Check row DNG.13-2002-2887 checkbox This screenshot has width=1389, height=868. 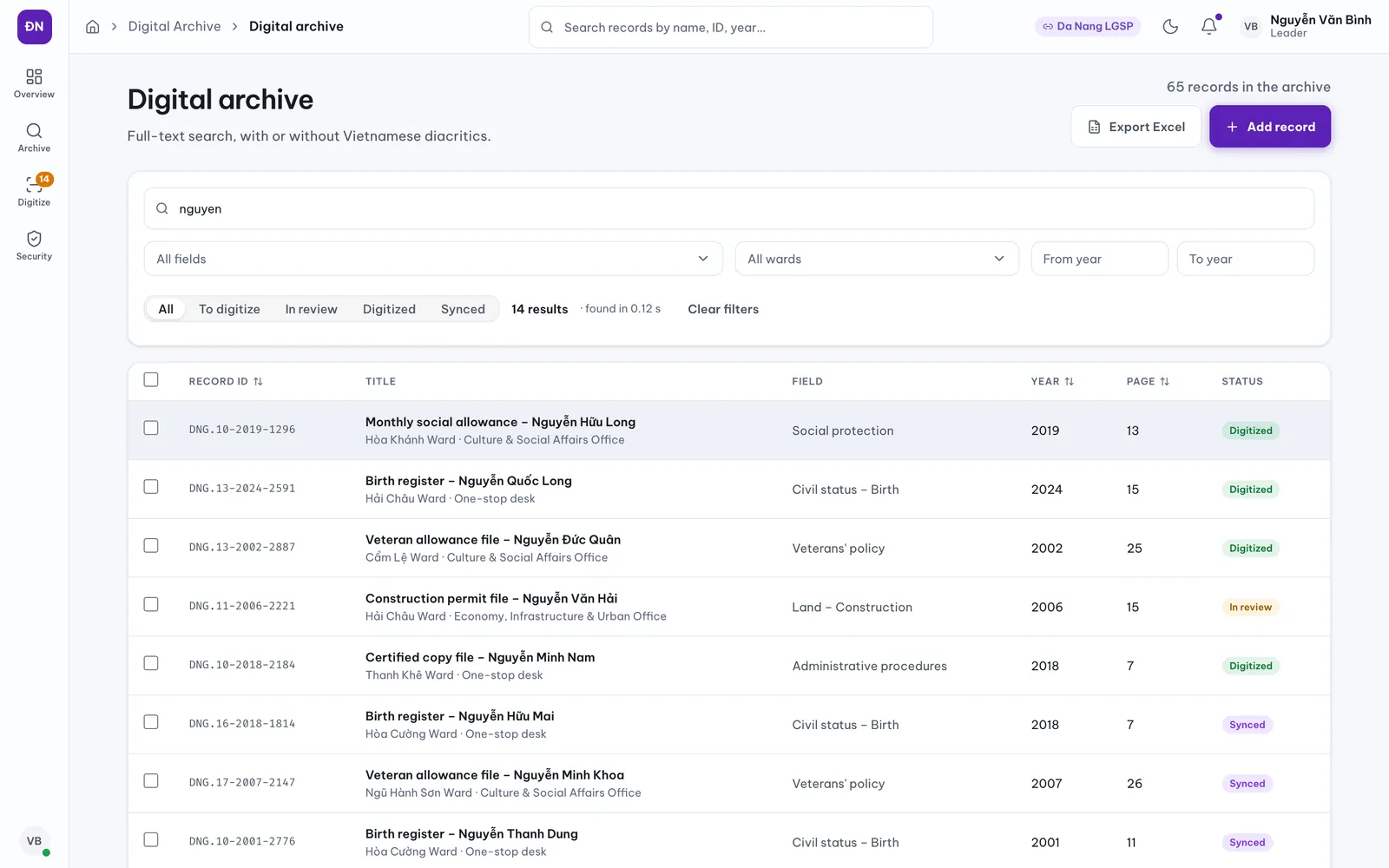(151, 546)
